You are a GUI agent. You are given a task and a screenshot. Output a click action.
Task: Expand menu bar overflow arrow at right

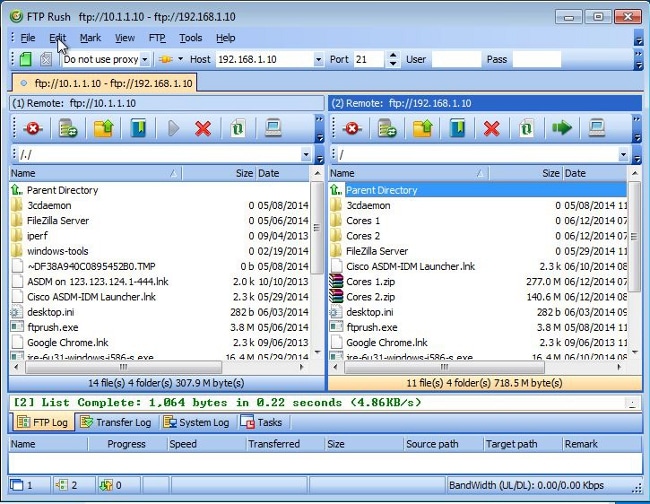(x=638, y=41)
